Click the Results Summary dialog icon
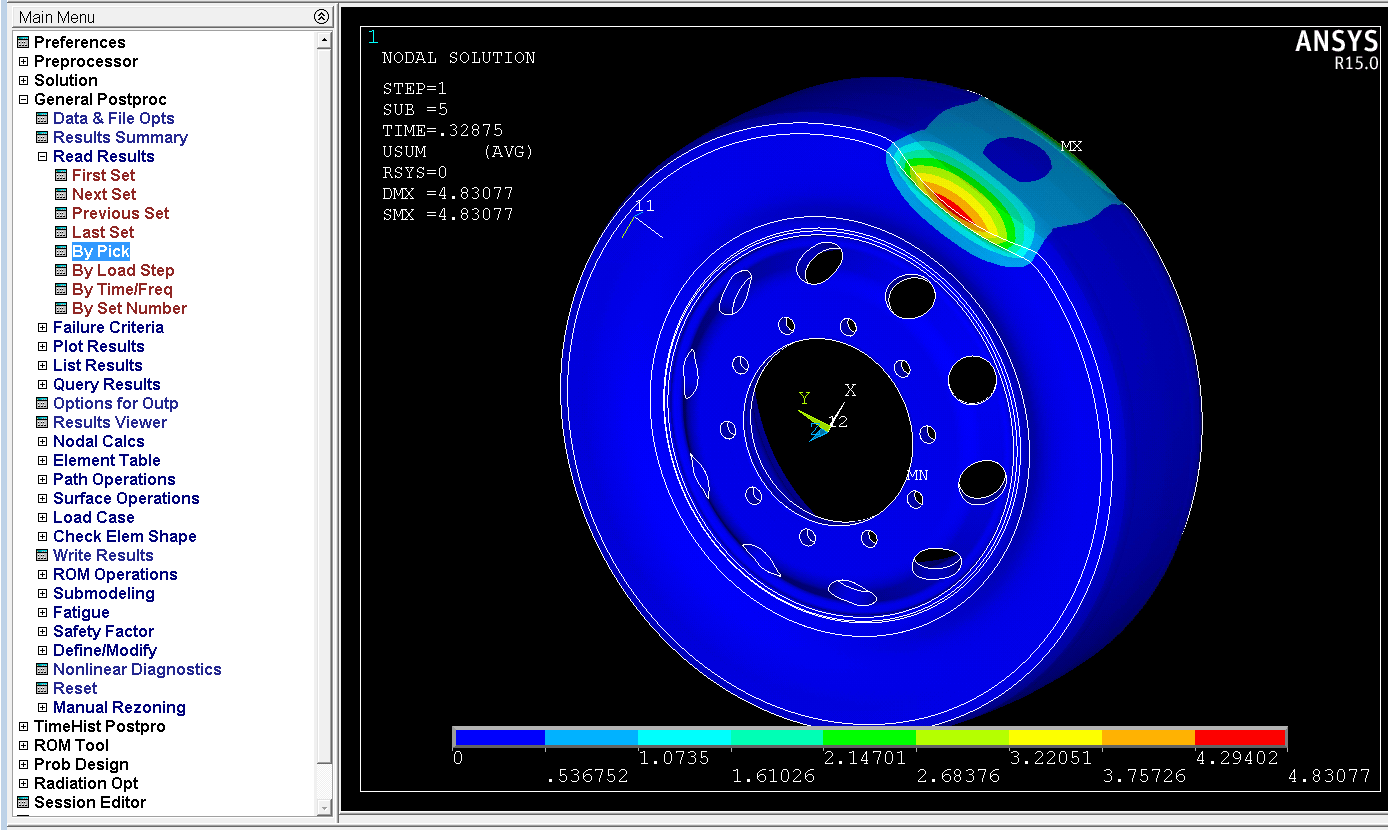This screenshot has height=830, width=1388. (42, 137)
